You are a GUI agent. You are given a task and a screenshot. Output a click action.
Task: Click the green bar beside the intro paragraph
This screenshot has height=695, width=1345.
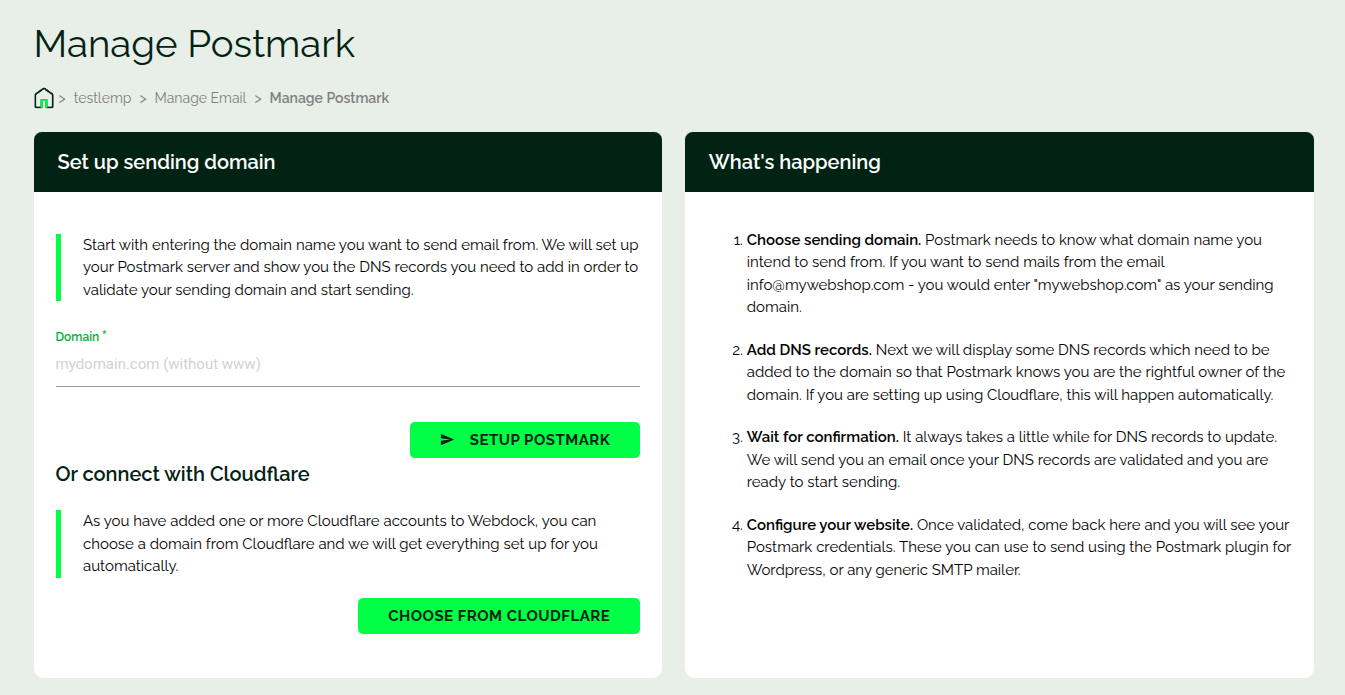pos(59,267)
